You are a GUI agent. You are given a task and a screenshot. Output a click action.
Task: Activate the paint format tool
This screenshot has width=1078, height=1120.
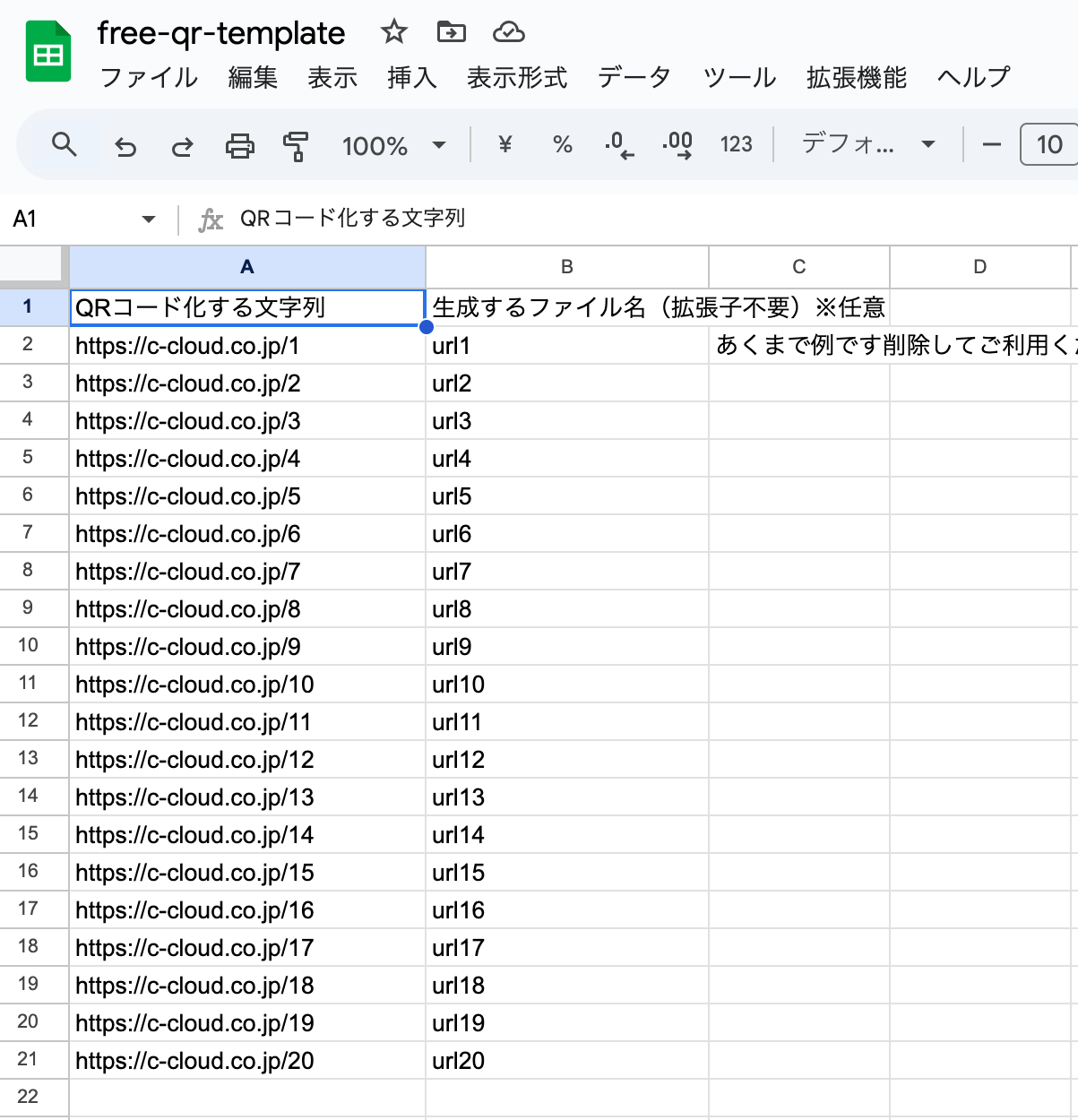[296, 145]
